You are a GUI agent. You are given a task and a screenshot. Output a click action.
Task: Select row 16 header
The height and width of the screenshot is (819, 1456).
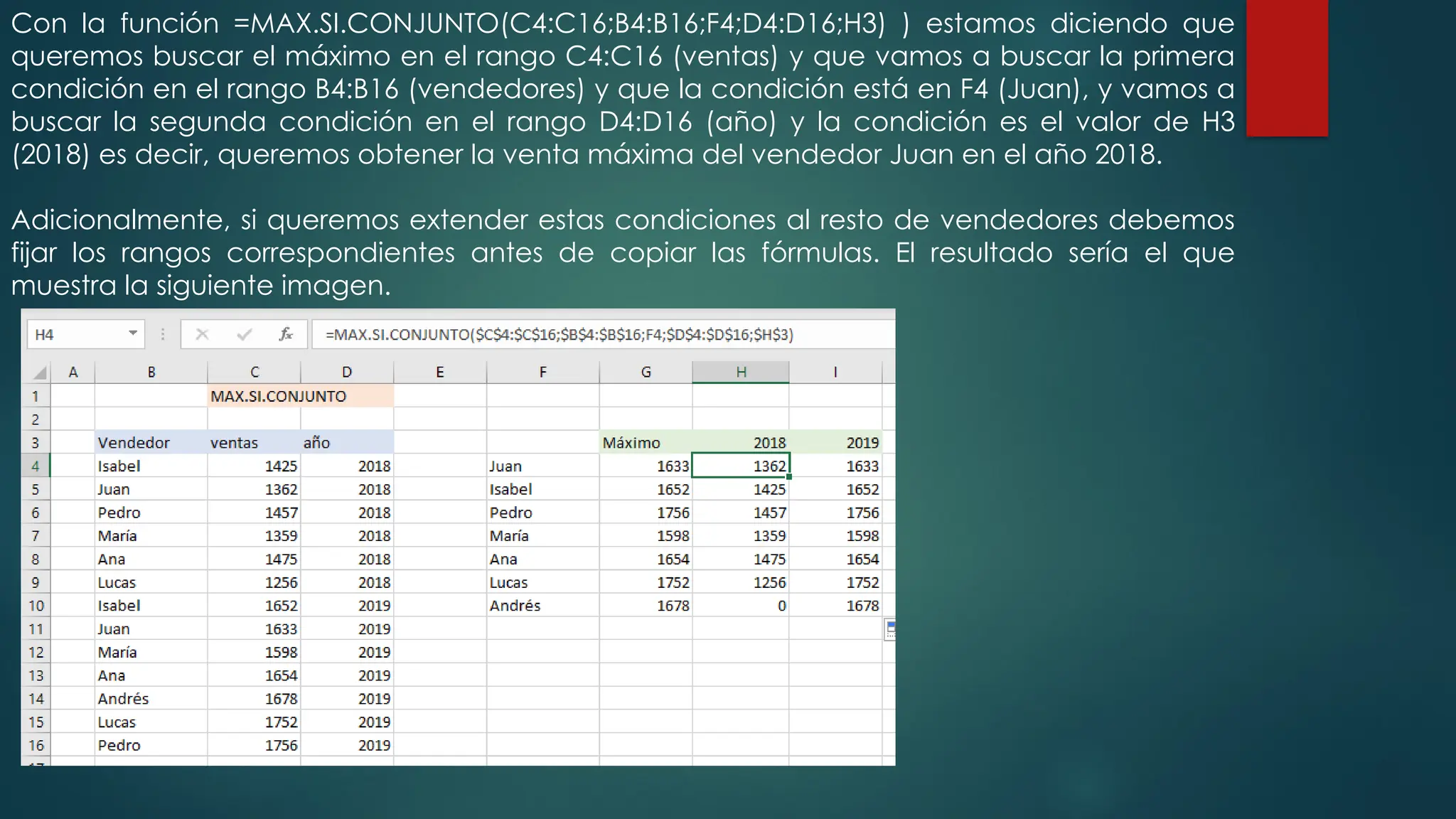point(36,745)
